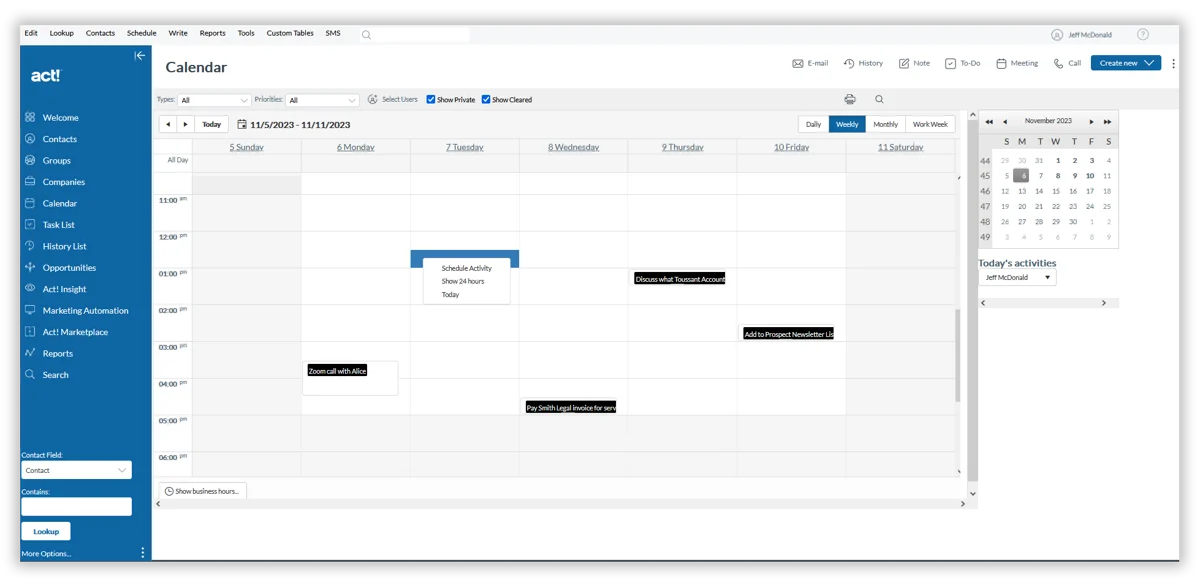Click the Select Users icon
The height and width of the screenshot is (585, 1200).
coord(373,99)
